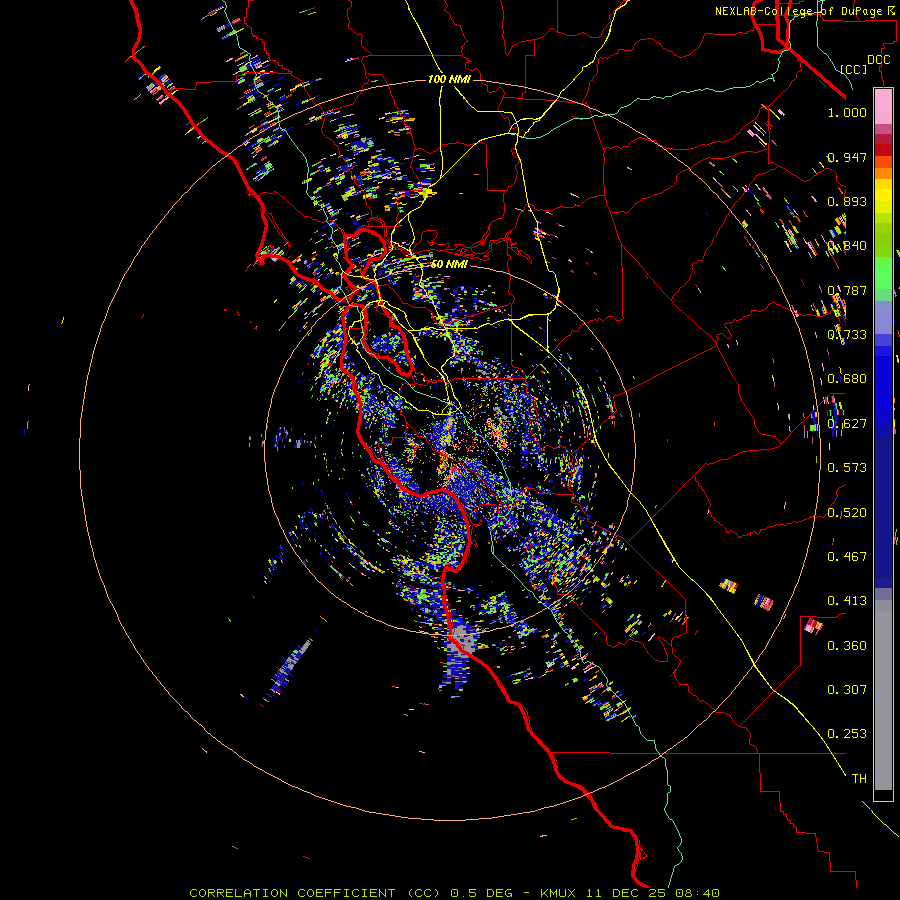The height and width of the screenshot is (900, 900).
Task: Select the 0.947 legend value
Action: point(847,157)
